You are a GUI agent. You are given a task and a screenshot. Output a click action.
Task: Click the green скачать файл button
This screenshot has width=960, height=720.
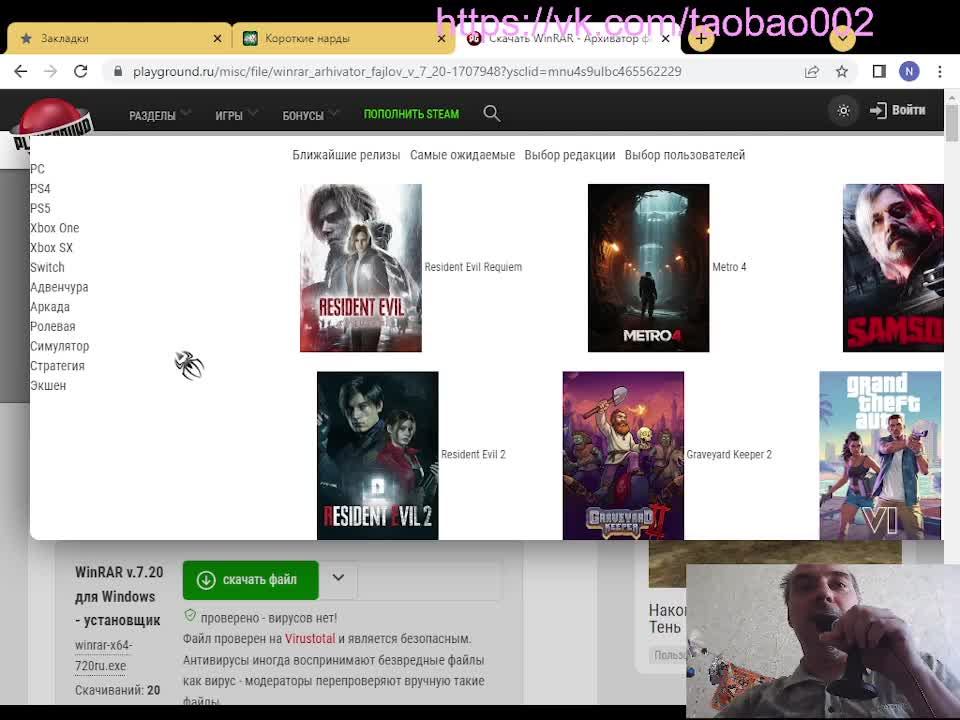[250, 580]
